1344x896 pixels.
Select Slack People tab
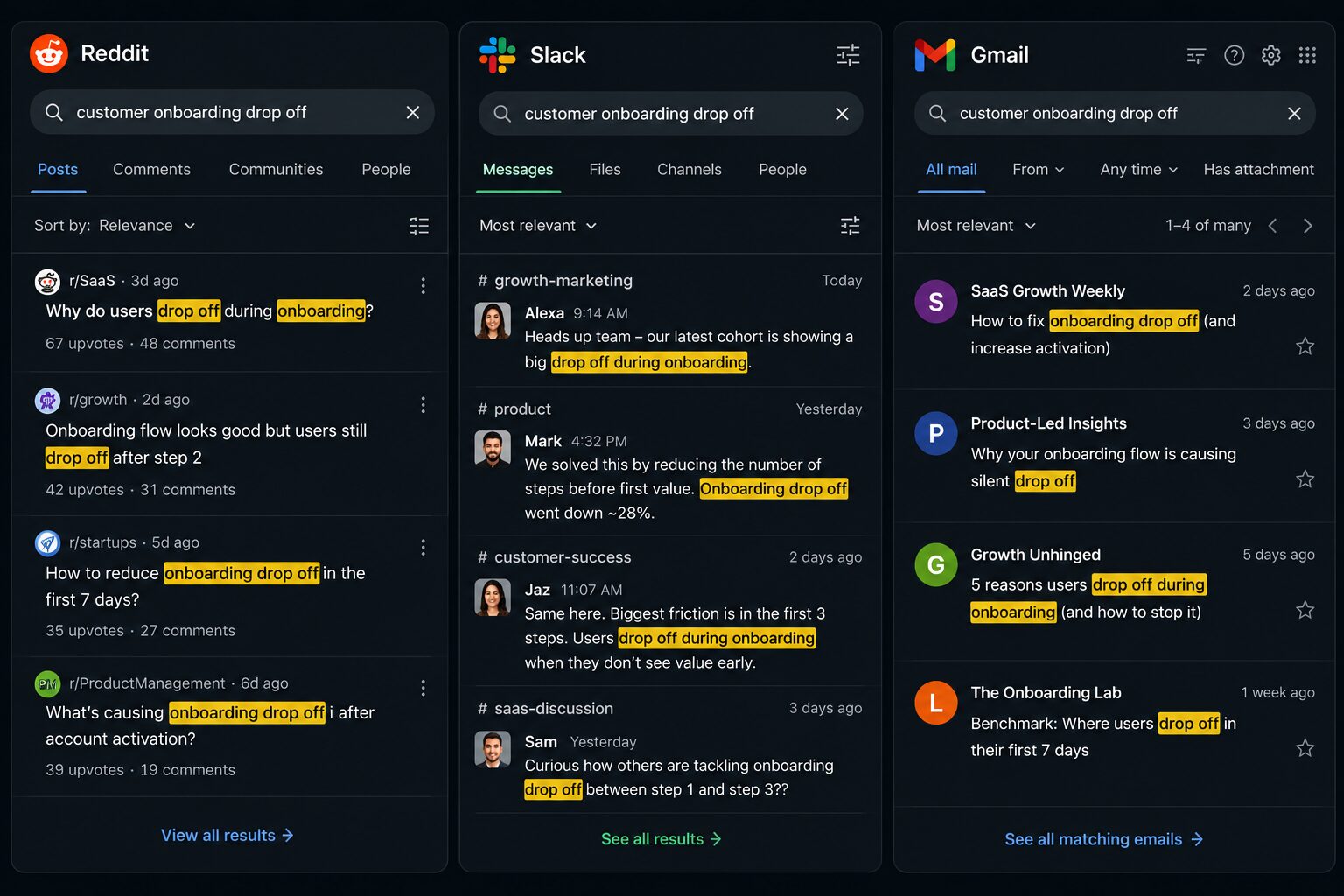(x=782, y=170)
